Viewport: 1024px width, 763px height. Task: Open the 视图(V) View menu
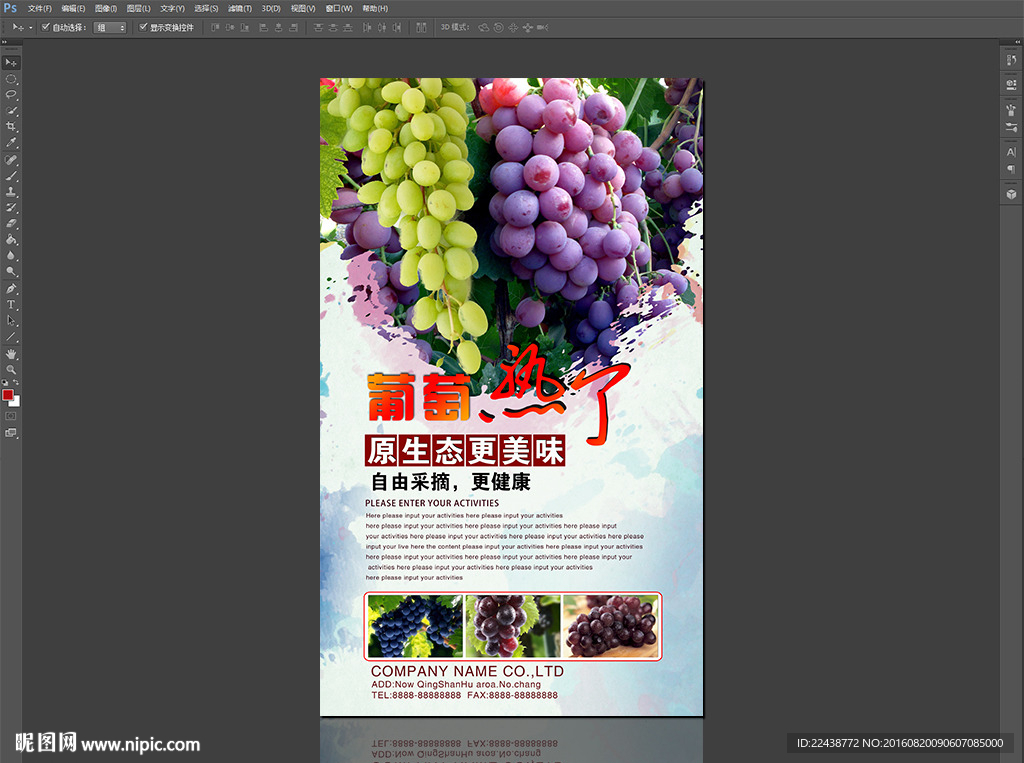tap(303, 8)
